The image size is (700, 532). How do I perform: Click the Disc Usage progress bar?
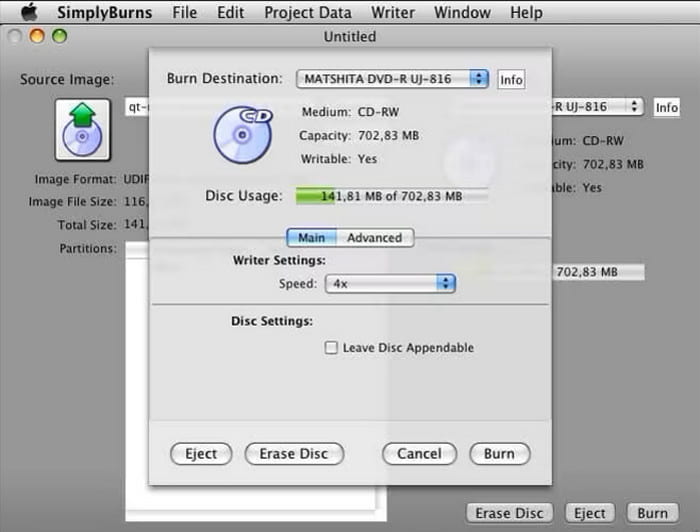[392, 196]
